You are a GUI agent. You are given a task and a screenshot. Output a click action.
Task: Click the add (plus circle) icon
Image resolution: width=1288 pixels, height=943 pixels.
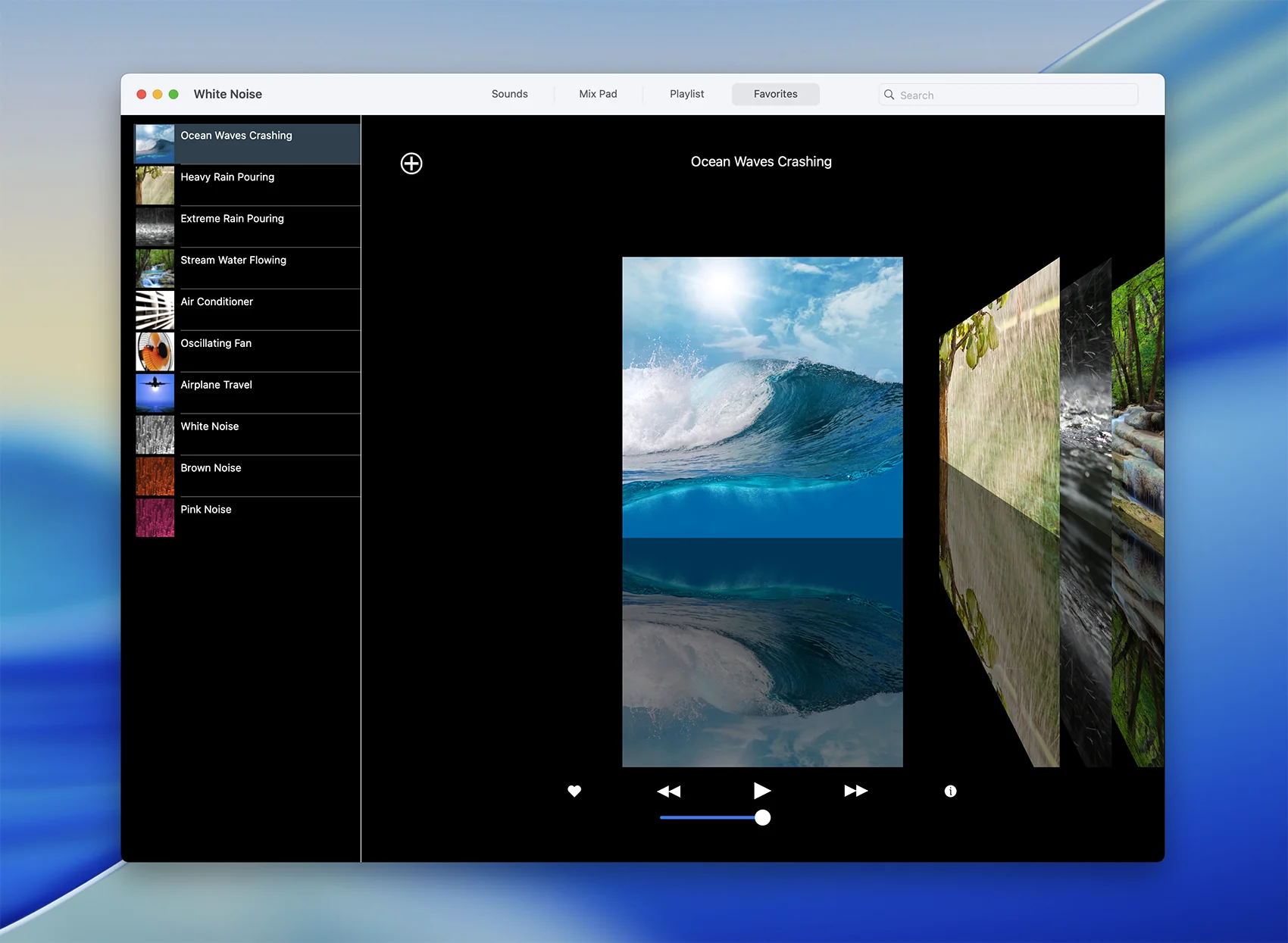coord(411,164)
